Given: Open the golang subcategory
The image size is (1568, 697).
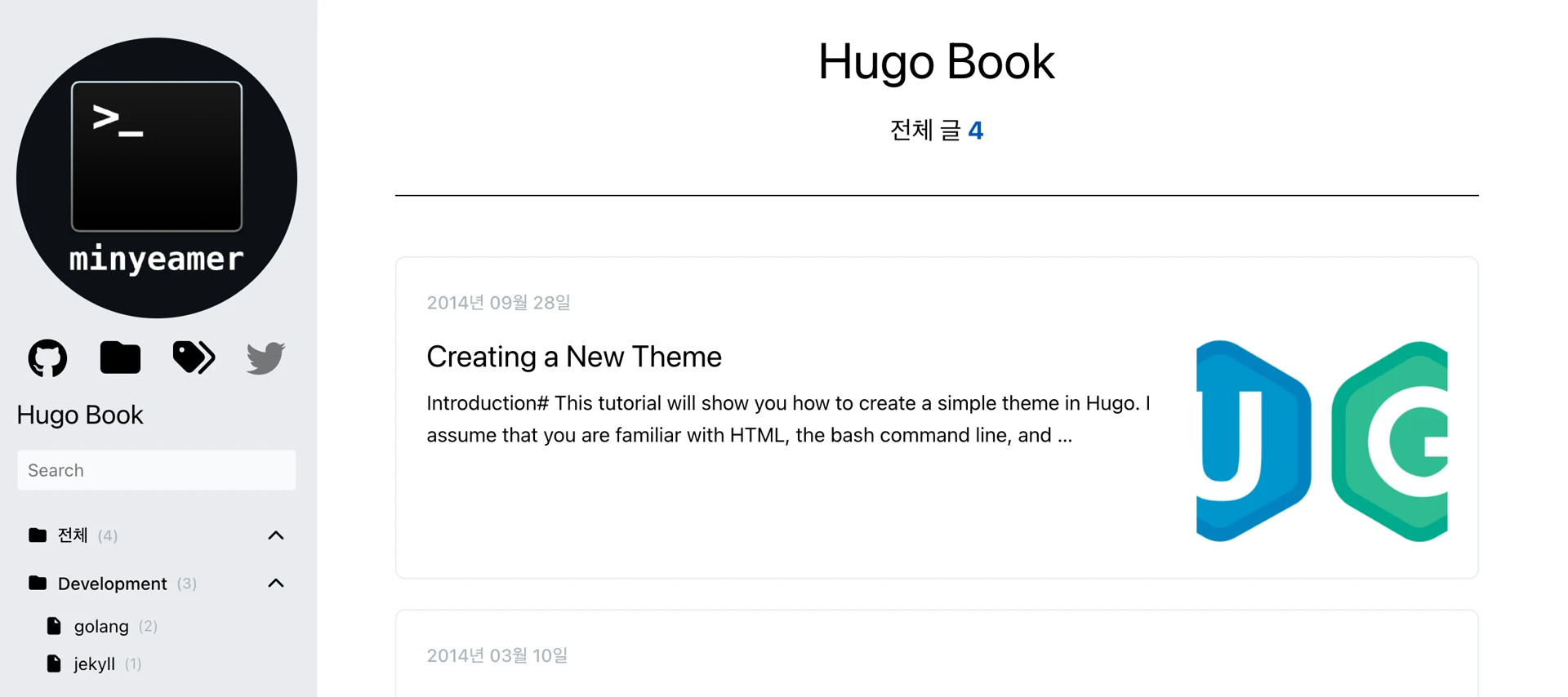Looking at the screenshot, I should [x=101, y=626].
